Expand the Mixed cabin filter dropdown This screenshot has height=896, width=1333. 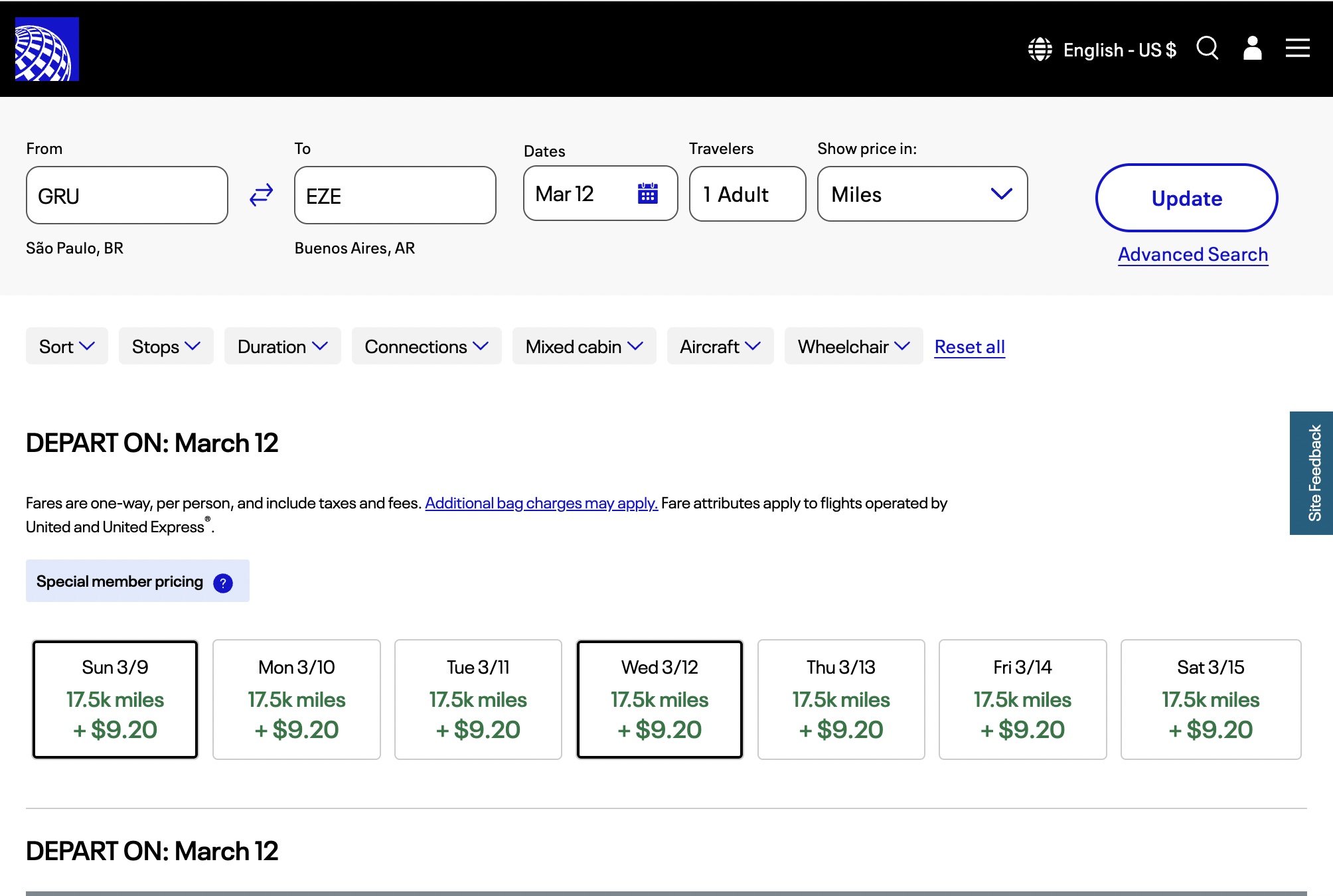(583, 345)
